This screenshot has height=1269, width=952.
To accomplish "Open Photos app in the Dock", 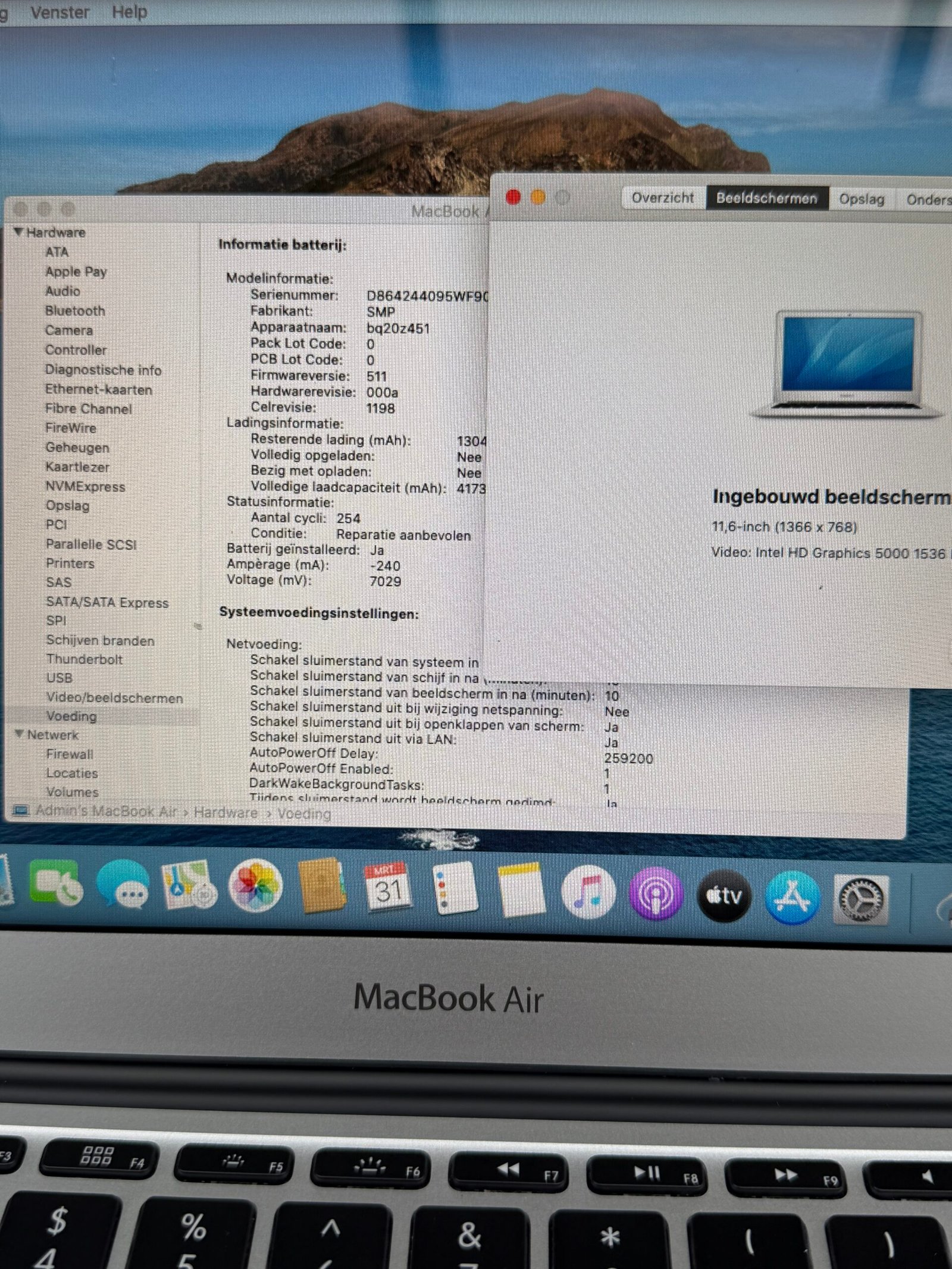I will click(x=256, y=886).
